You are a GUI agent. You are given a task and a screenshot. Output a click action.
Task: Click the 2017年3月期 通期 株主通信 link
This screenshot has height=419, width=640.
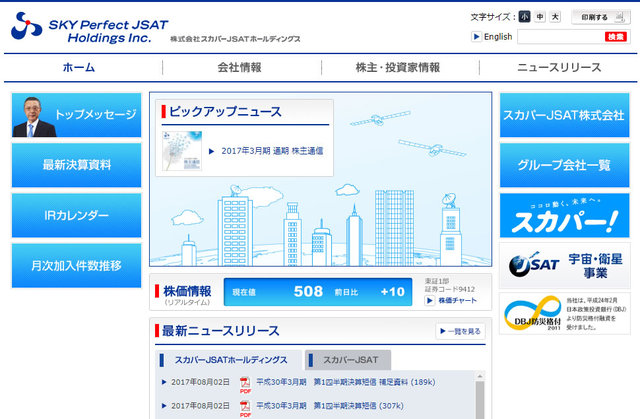click(x=271, y=151)
